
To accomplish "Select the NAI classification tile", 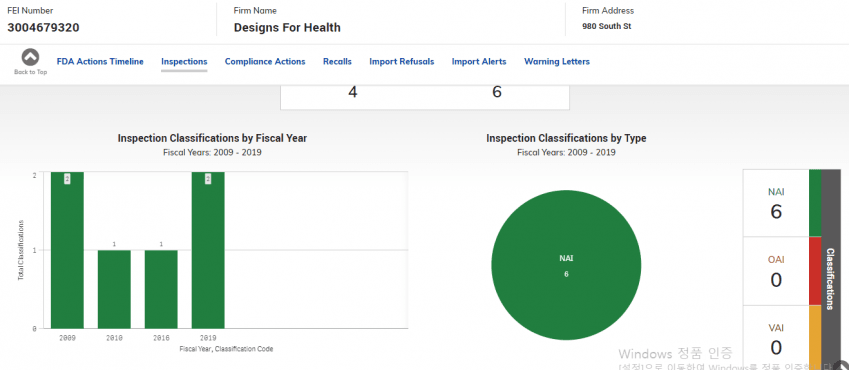I will tap(776, 203).
